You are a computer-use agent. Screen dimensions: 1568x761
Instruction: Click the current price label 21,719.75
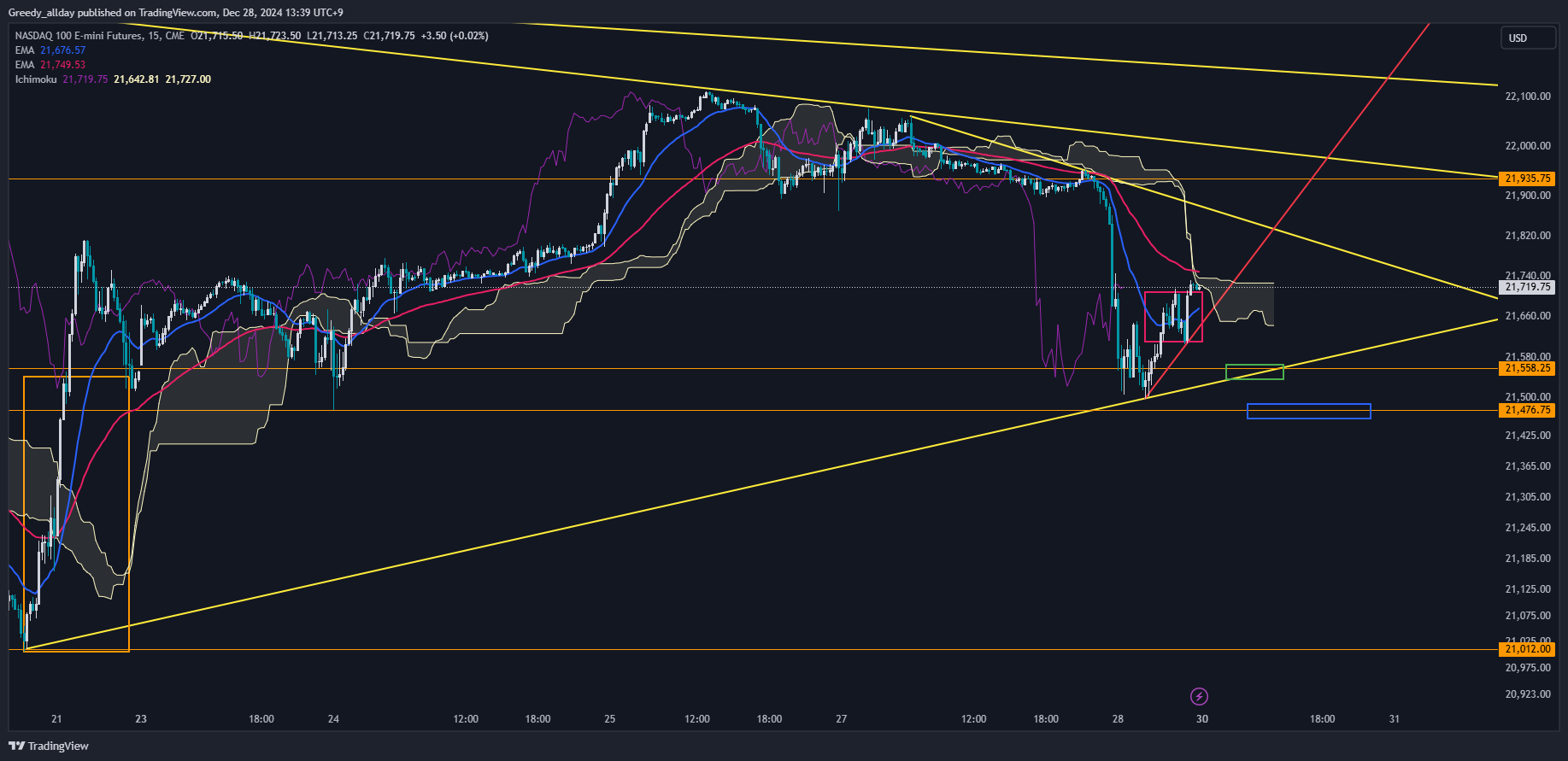click(1527, 287)
